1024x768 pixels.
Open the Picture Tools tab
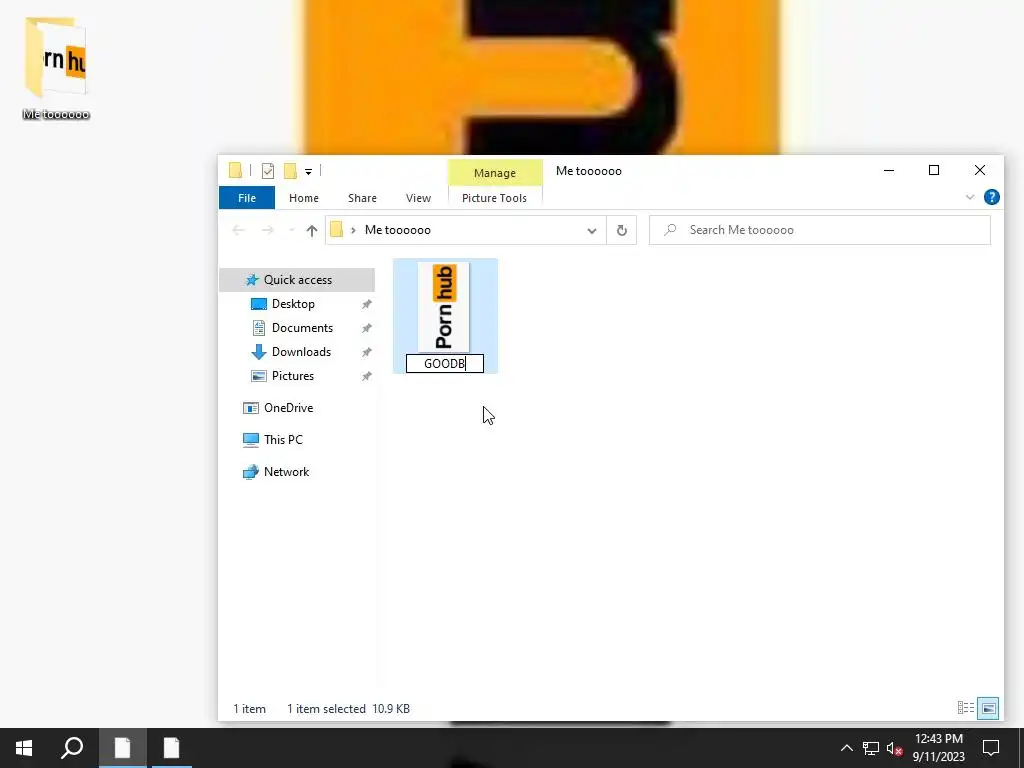pos(494,198)
